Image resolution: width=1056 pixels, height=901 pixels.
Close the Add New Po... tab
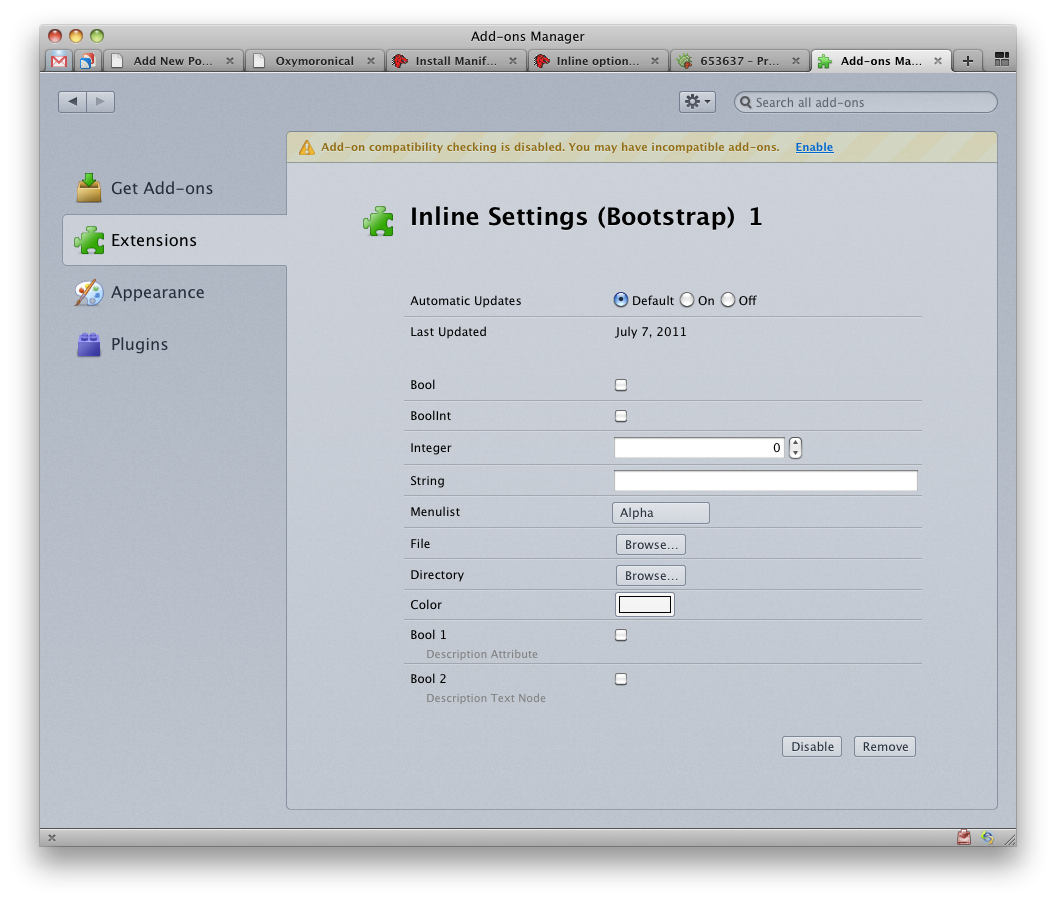(230, 61)
